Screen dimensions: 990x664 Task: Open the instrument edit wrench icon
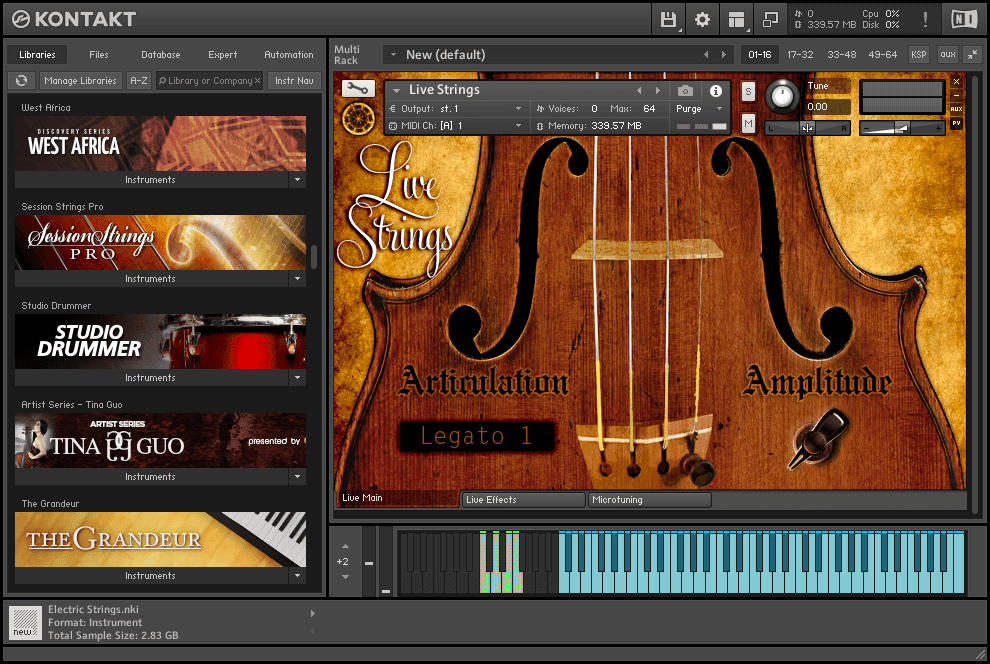coord(357,88)
